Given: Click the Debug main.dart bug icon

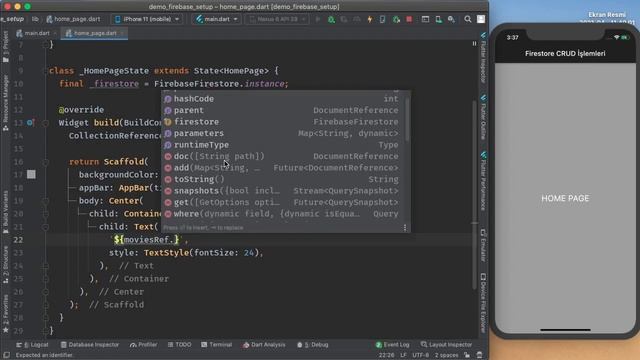Looking at the screenshot, I should pos(331,19).
